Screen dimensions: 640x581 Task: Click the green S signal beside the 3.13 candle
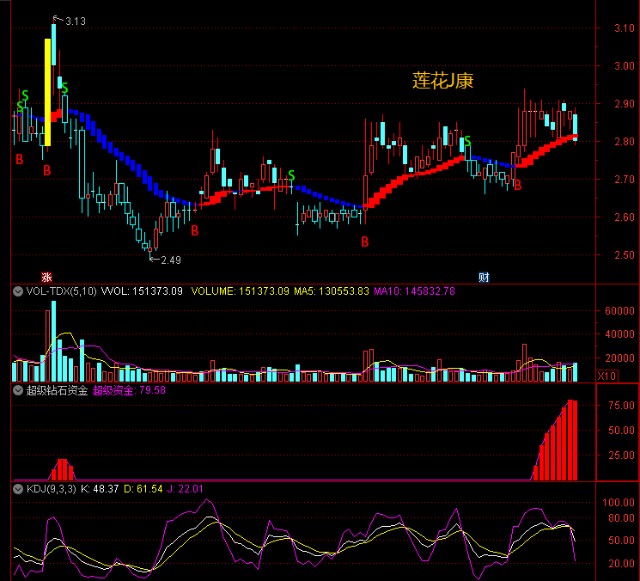click(64, 88)
